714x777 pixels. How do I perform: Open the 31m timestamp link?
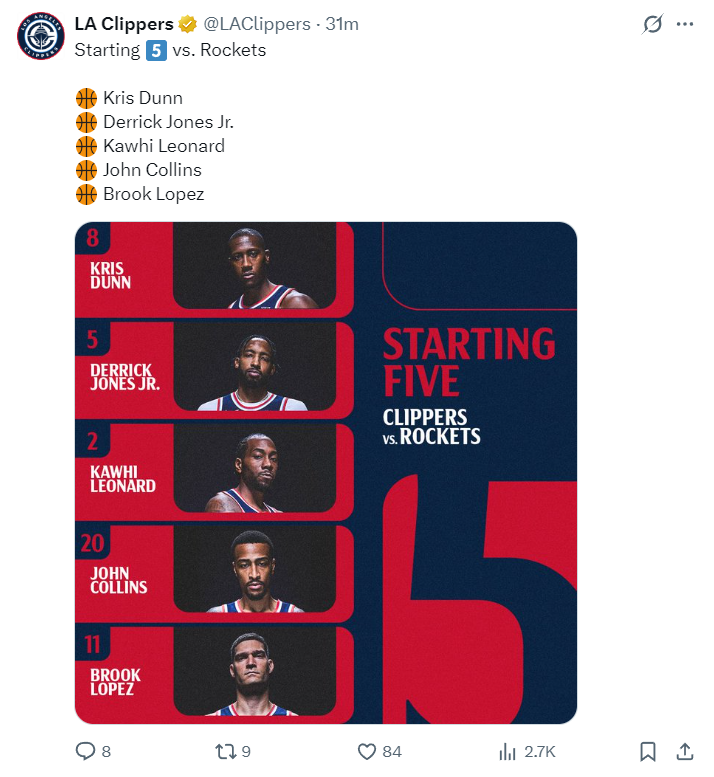pyautogui.click(x=342, y=24)
